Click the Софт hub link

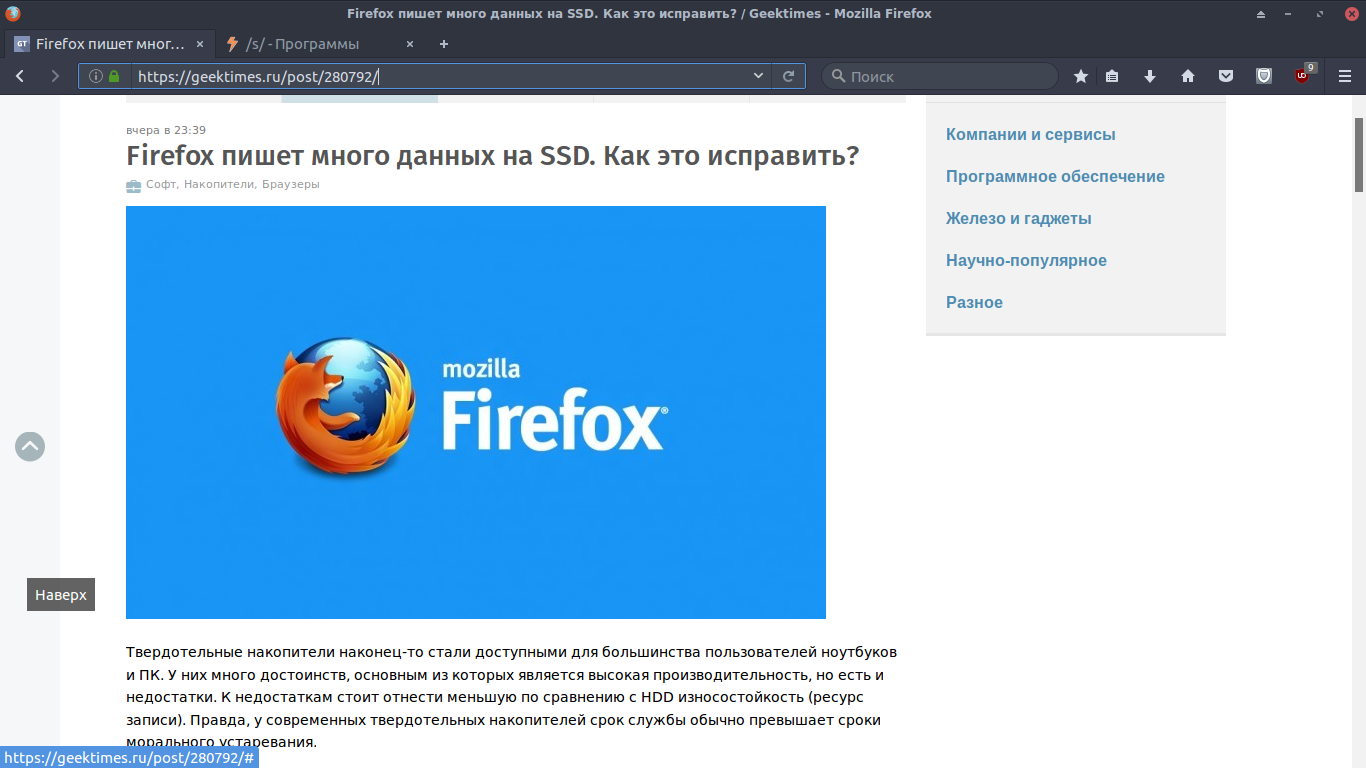tap(161, 184)
